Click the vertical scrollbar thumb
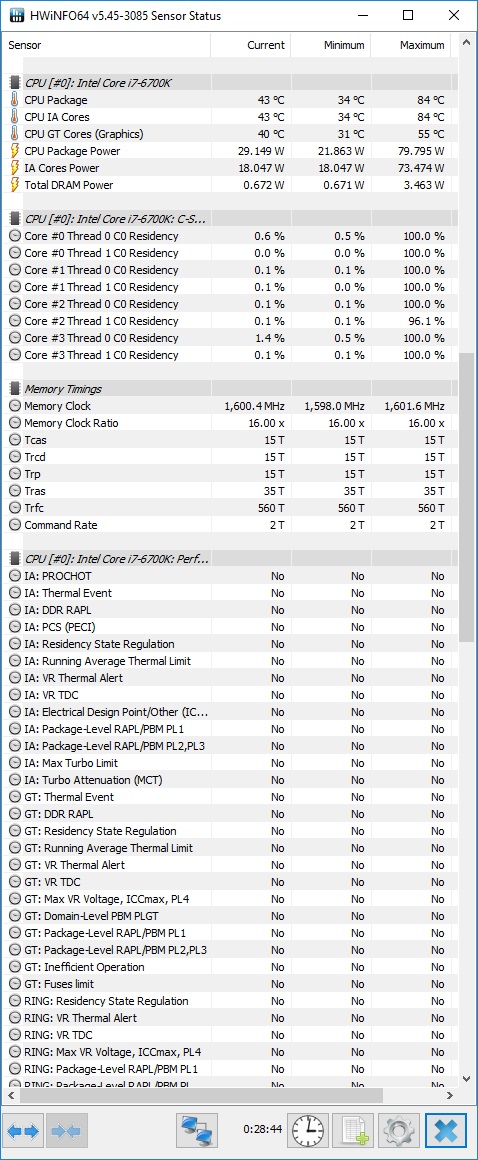The width and height of the screenshot is (478, 1160). tap(466, 498)
